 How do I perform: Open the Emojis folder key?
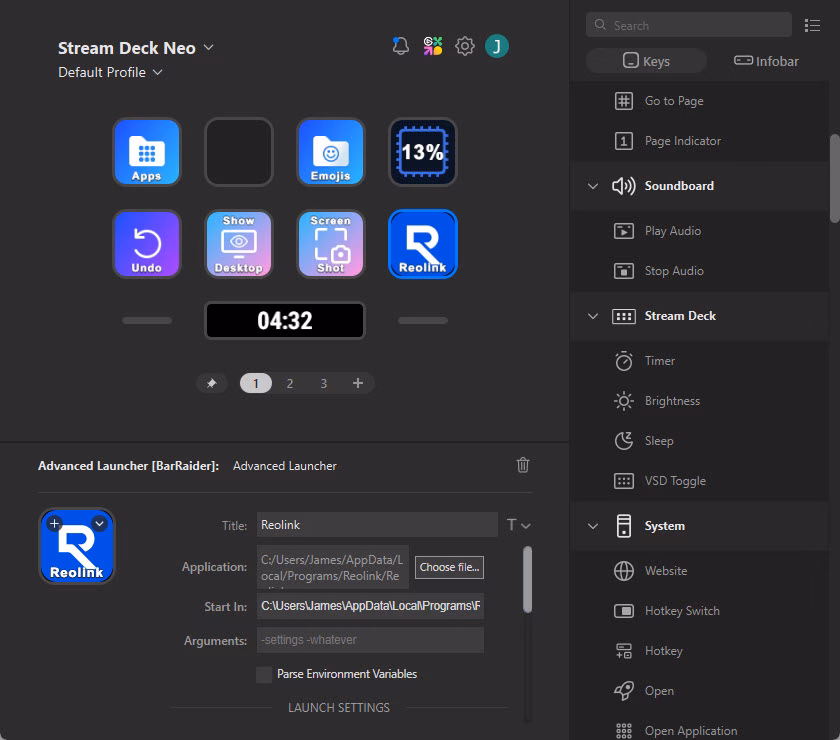[x=331, y=152]
